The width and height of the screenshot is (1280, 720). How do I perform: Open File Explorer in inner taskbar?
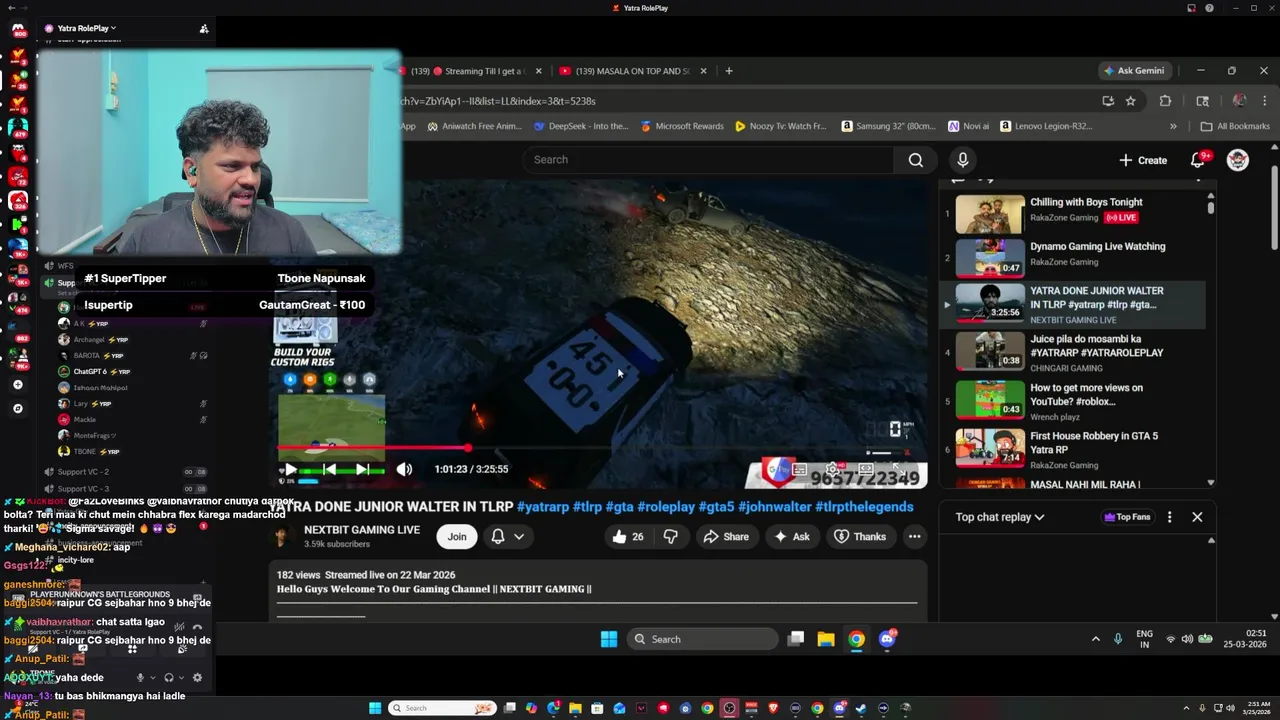click(x=826, y=639)
